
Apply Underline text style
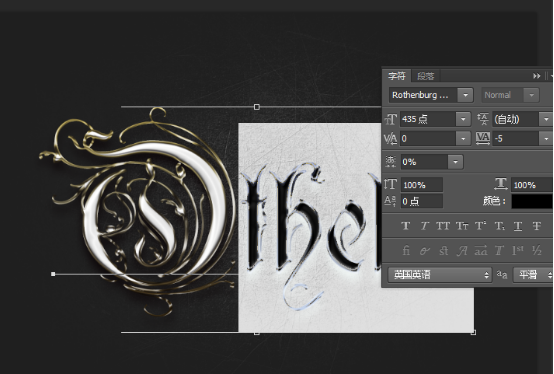(x=518, y=226)
